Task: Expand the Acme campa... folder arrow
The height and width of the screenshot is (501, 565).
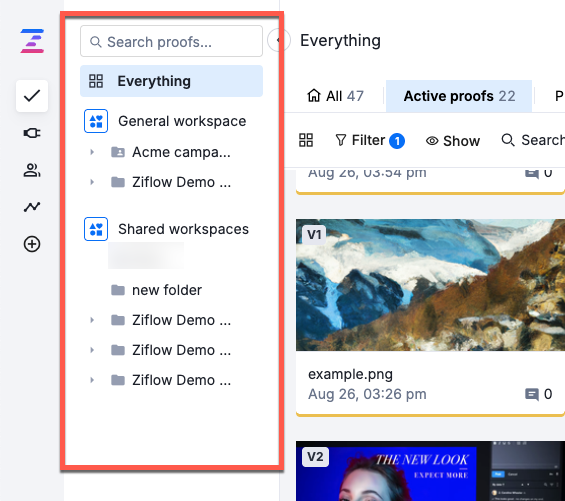Action: coord(92,152)
